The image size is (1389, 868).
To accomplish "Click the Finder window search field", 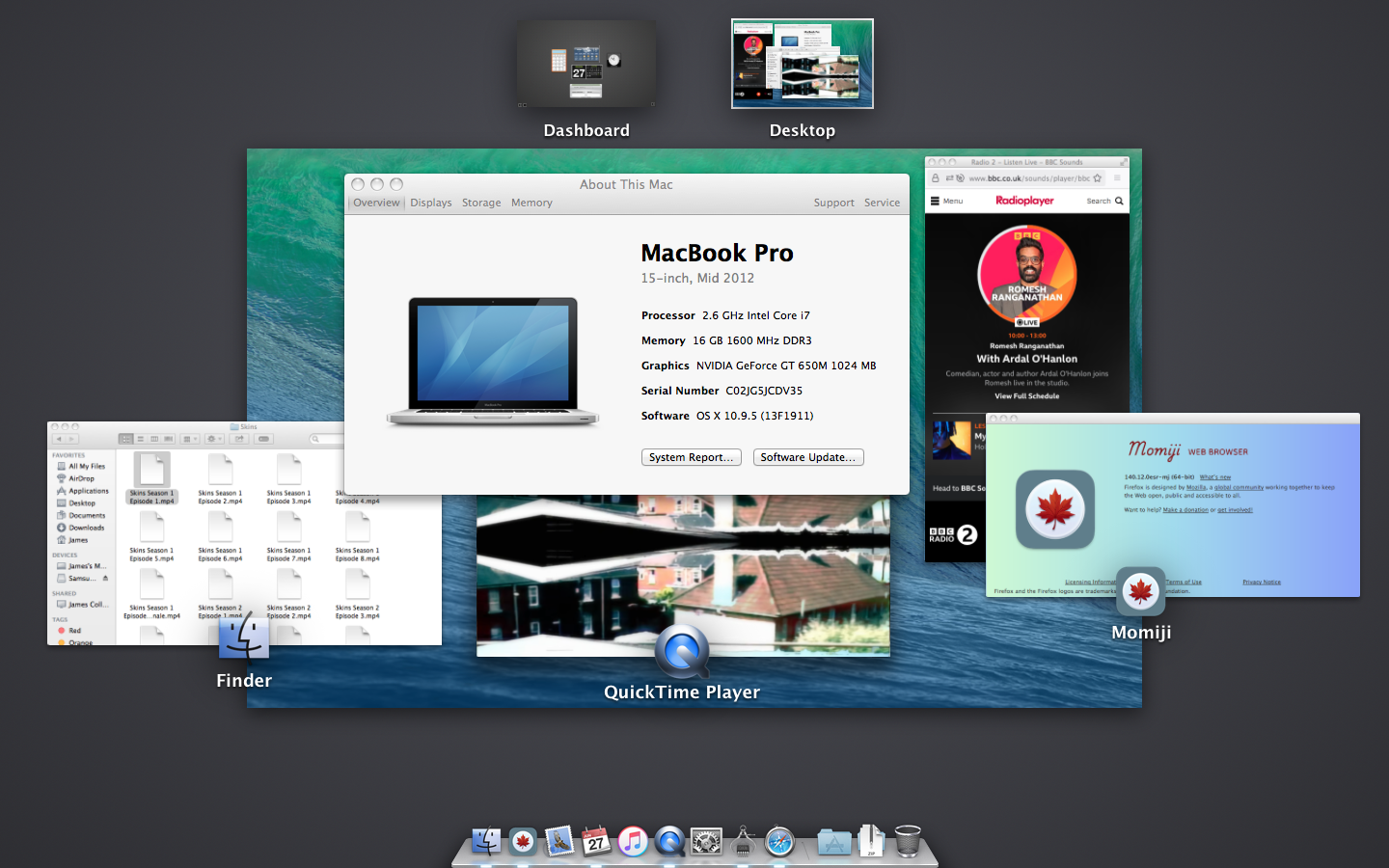I will click(x=326, y=439).
